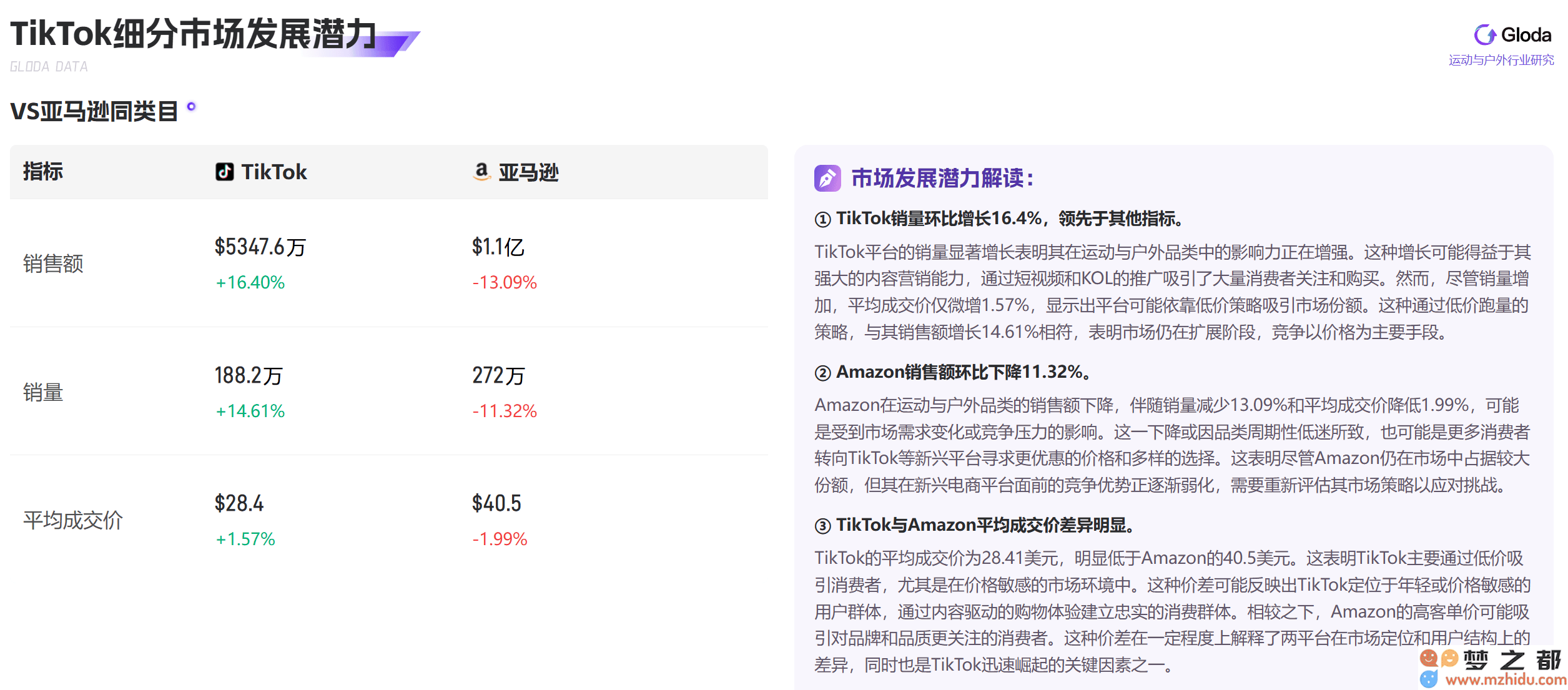Click the -1.99% decline figure

pyautogui.click(x=500, y=539)
